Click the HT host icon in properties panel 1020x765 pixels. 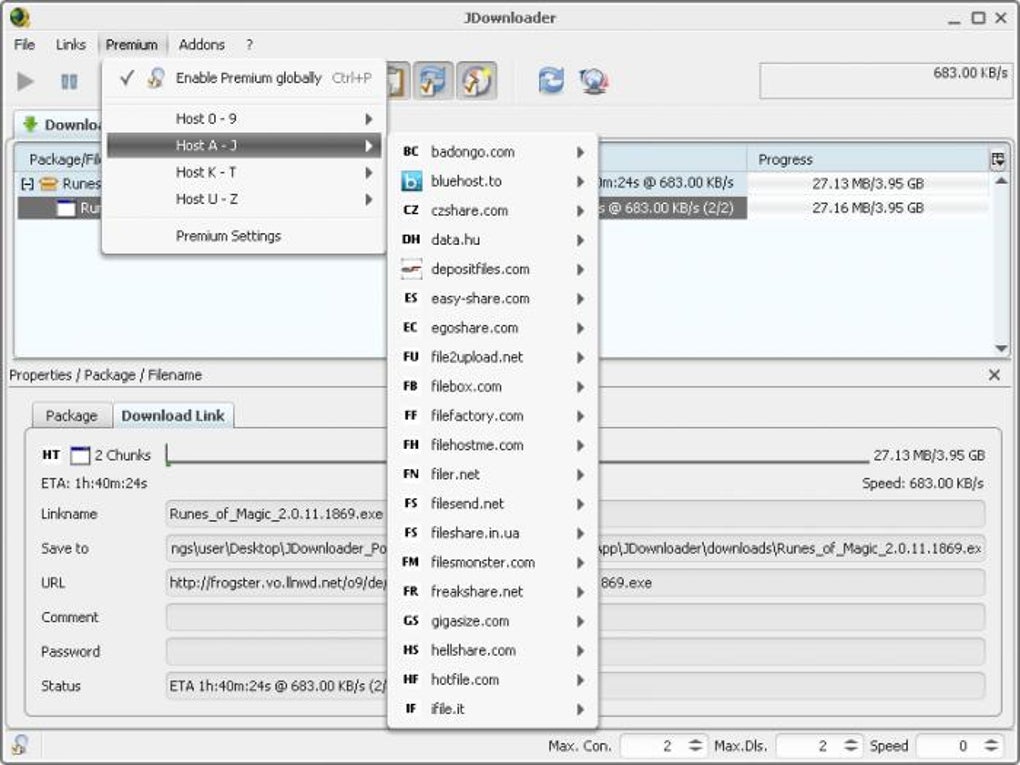pos(51,455)
